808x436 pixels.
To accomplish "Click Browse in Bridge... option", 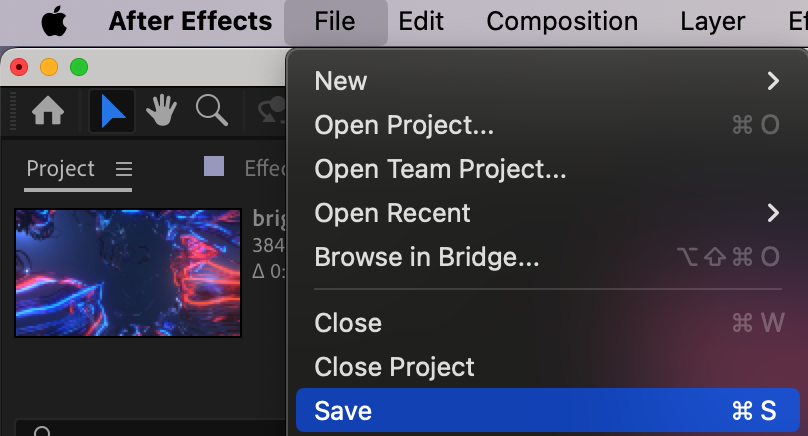I will [x=427, y=257].
